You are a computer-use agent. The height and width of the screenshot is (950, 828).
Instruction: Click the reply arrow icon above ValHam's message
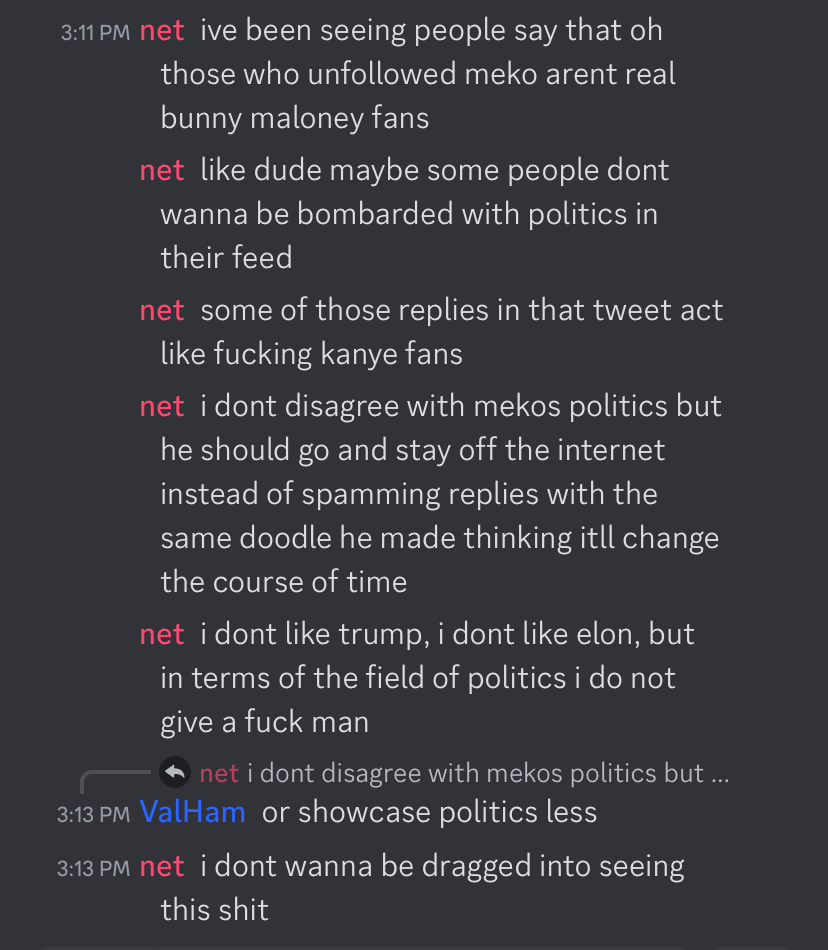coord(175,772)
